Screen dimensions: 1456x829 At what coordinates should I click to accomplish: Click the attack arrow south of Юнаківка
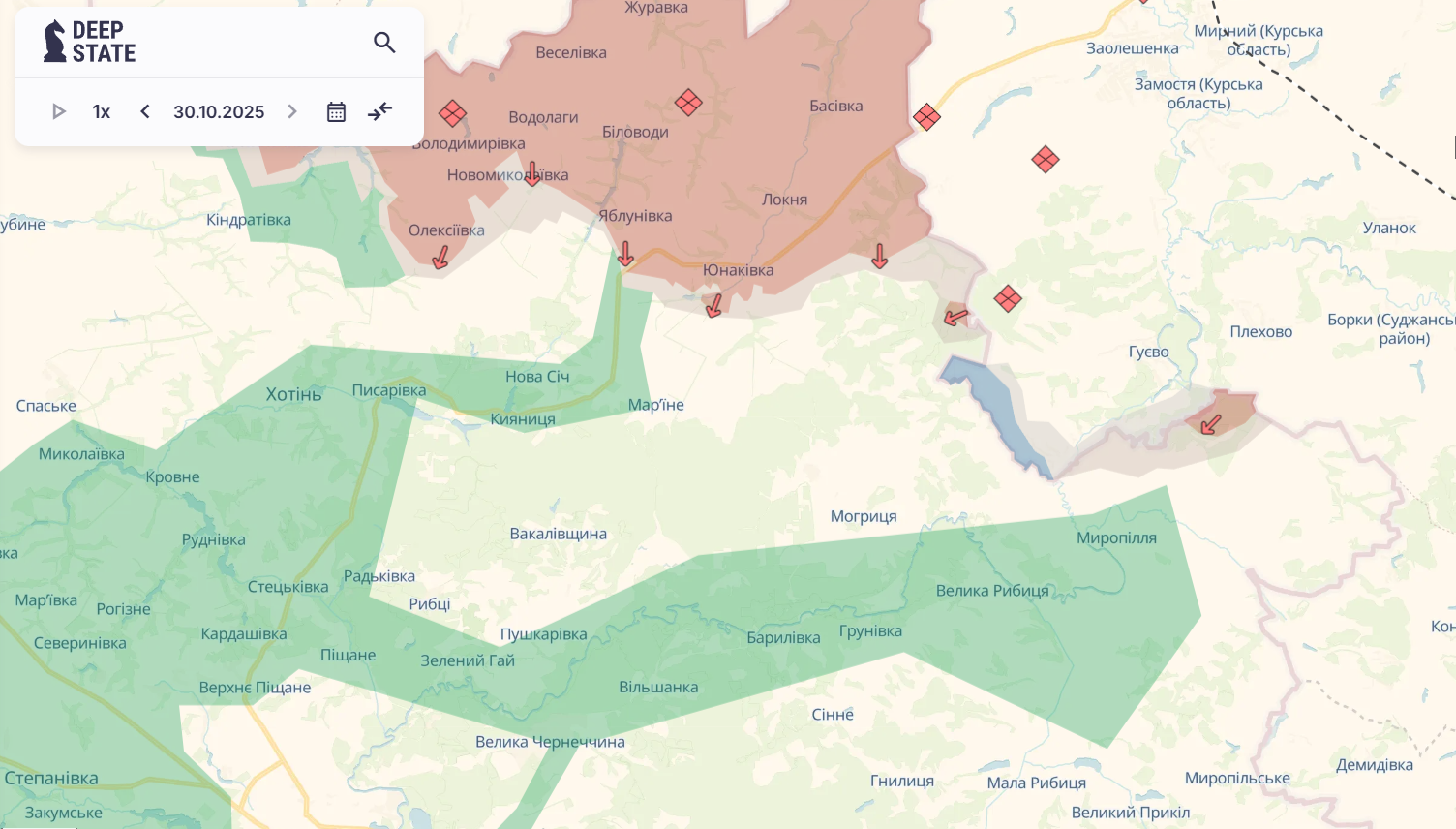714,306
